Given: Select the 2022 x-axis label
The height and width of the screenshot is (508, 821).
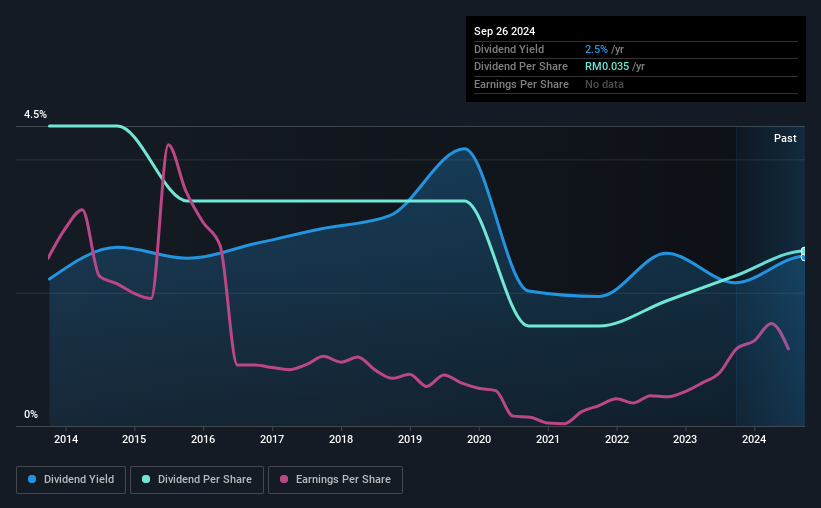Looking at the screenshot, I should click(617, 439).
